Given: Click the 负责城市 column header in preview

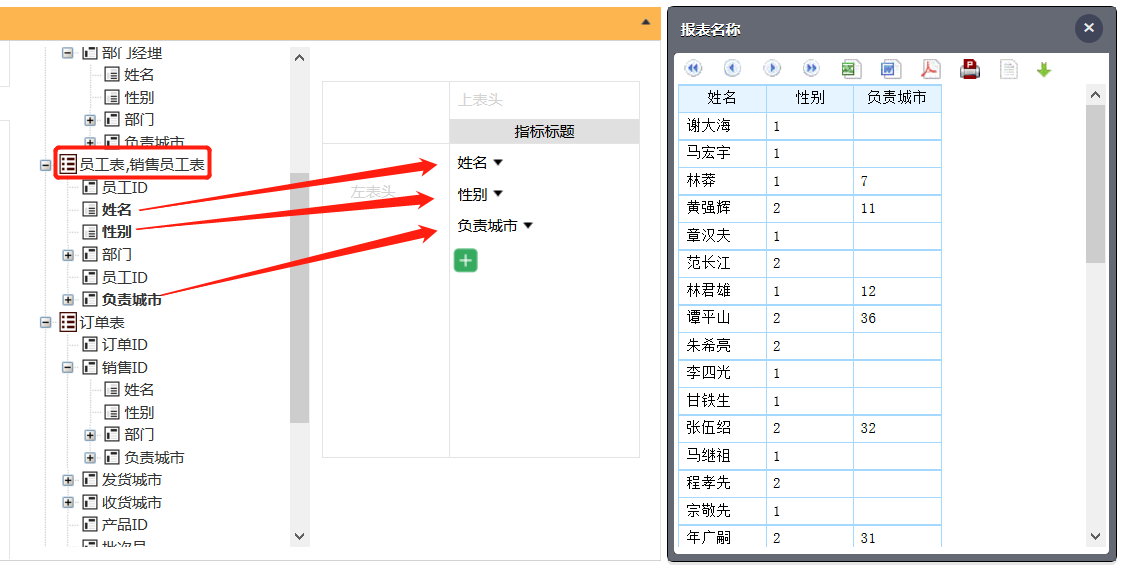Looking at the screenshot, I should click(x=897, y=98).
